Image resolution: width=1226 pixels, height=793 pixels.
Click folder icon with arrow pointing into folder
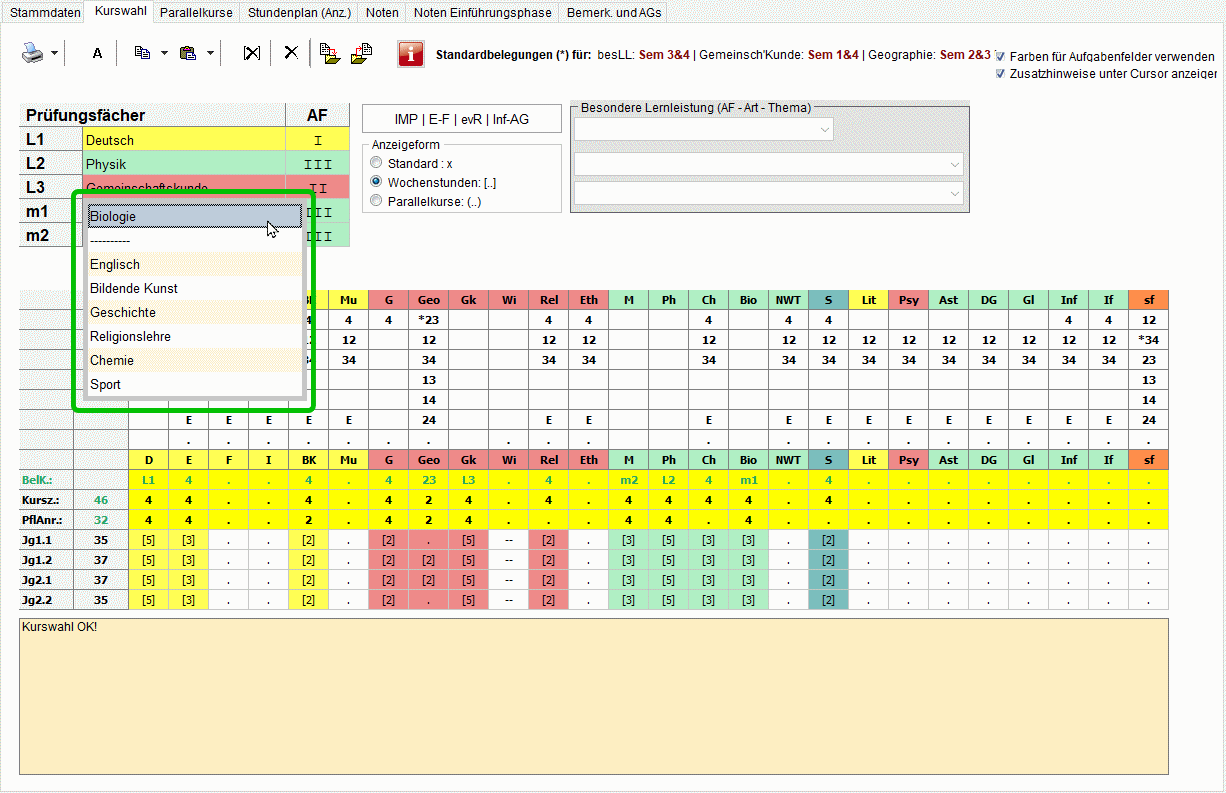330,53
